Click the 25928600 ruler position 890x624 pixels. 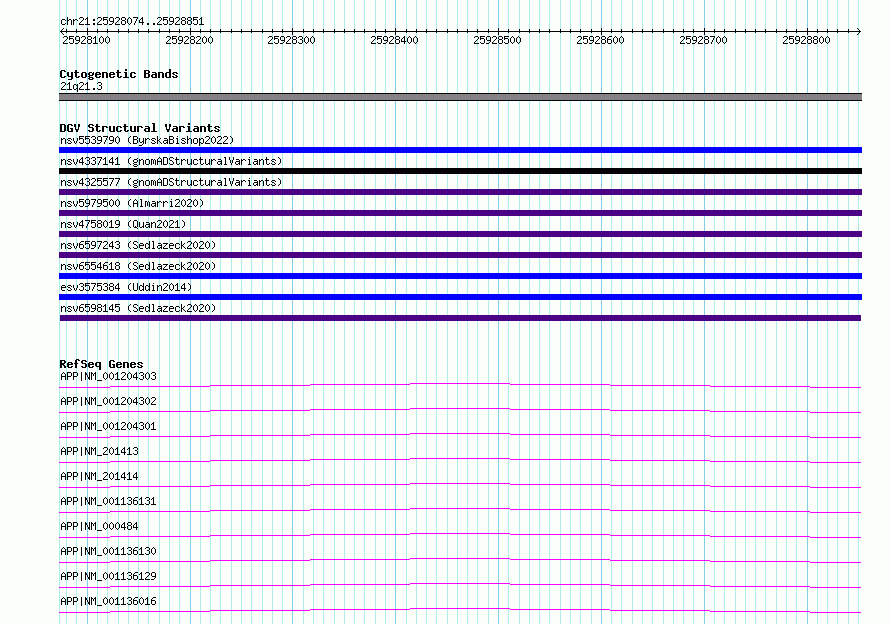point(600,40)
